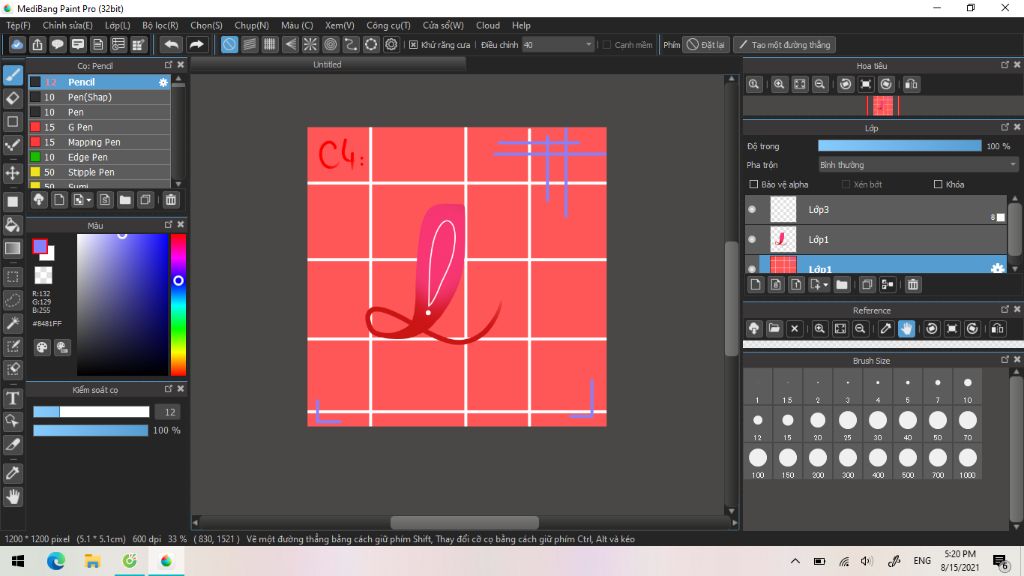
Task: Click Tạo một đường thẳng button
Action: pyautogui.click(x=784, y=44)
